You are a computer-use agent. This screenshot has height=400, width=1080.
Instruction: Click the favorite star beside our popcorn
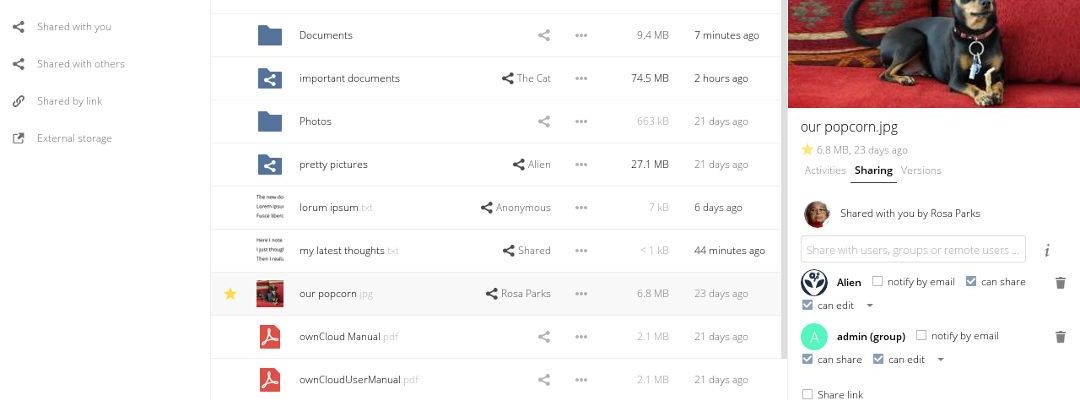point(230,294)
